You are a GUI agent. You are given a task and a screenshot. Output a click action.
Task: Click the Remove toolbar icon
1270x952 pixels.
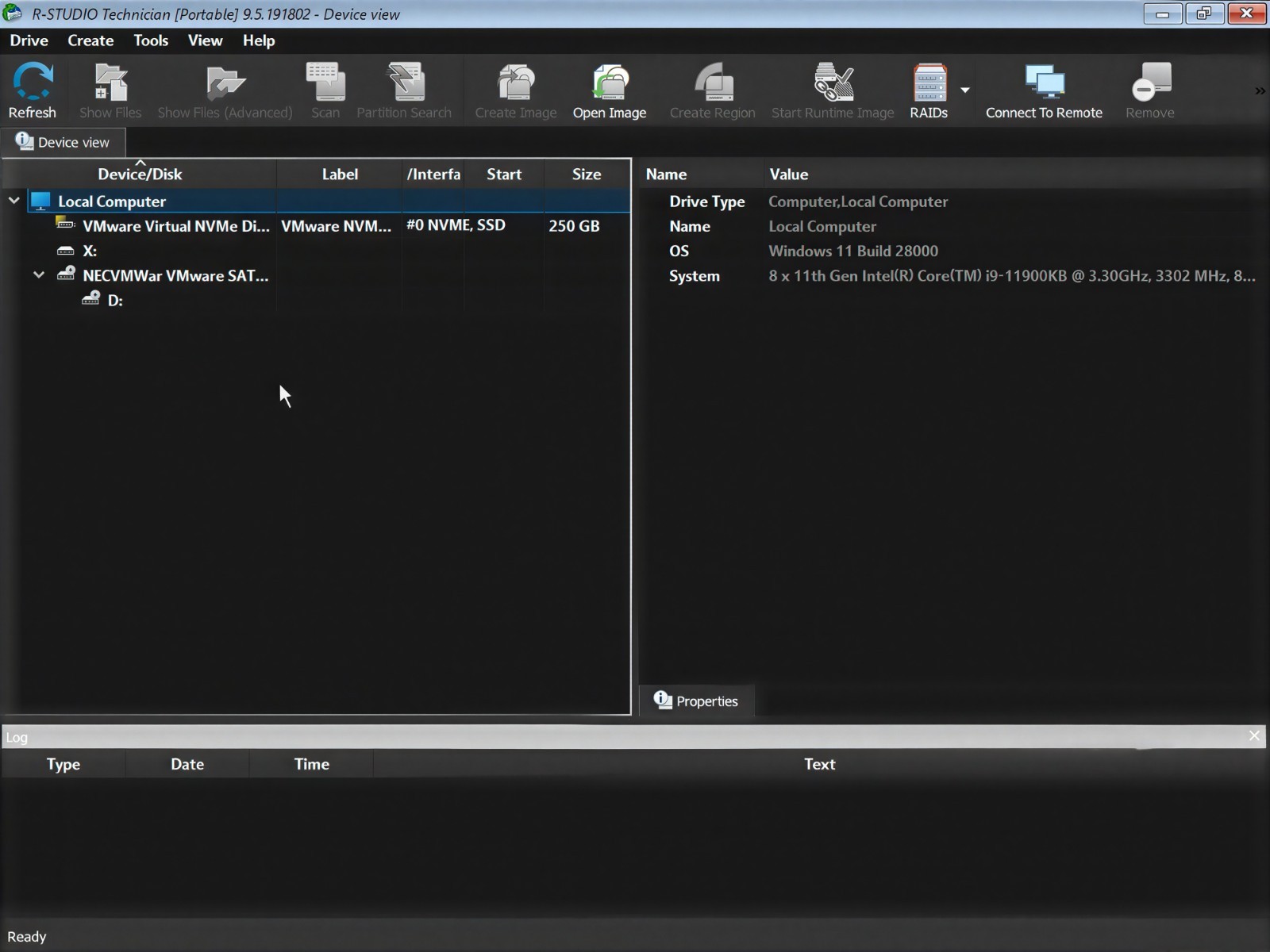tap(1150, 82)
